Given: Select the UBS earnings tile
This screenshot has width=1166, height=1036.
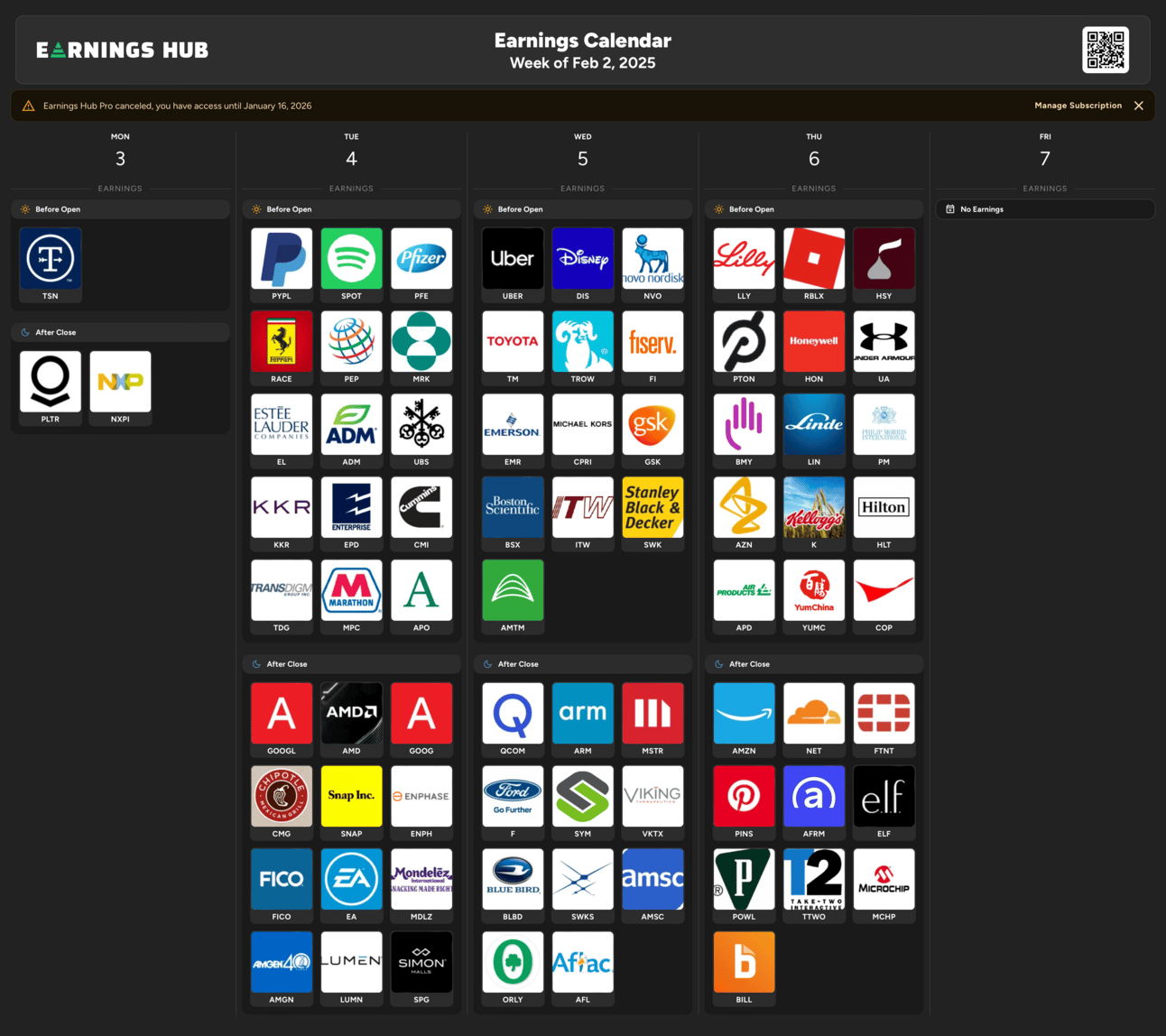Looking at the screenshot, I should [x=421, y=430].
